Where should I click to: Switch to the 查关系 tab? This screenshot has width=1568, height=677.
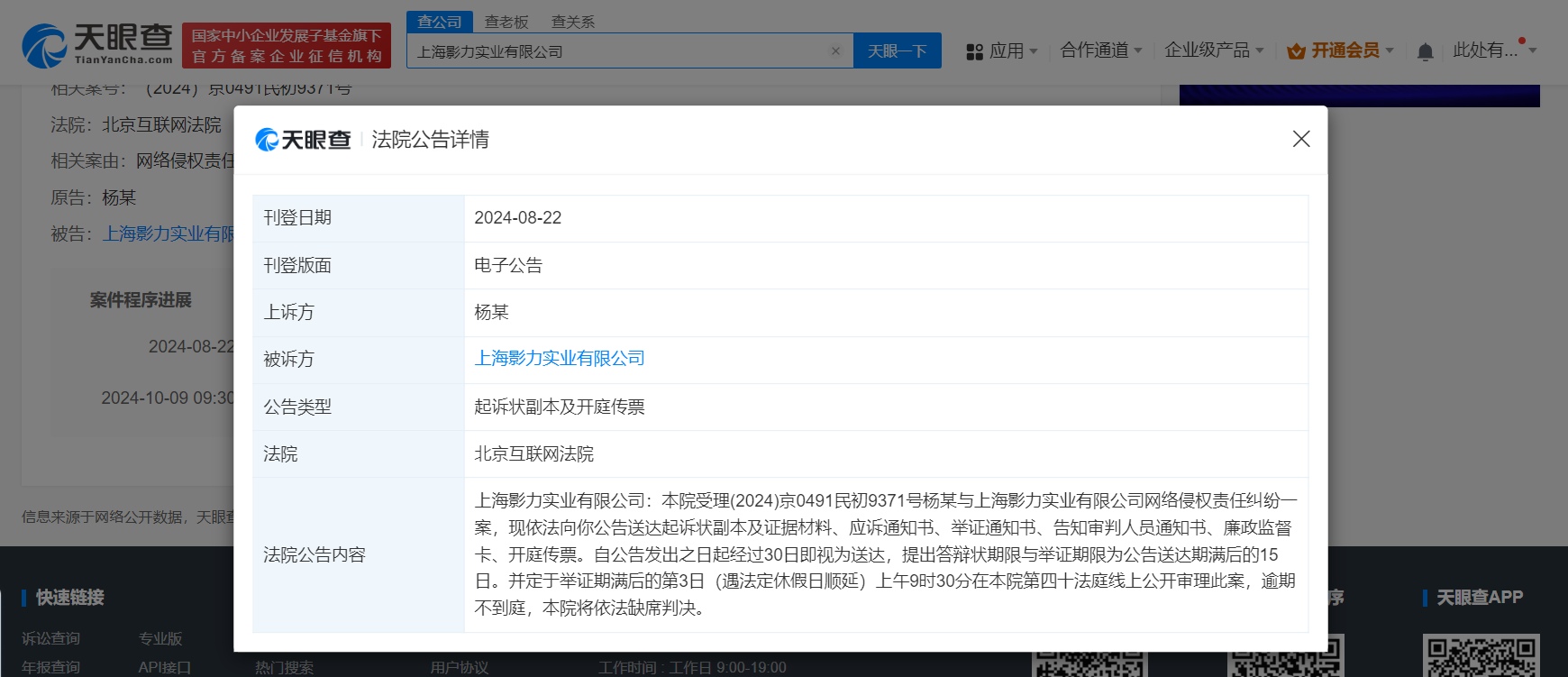coord(573,22)
